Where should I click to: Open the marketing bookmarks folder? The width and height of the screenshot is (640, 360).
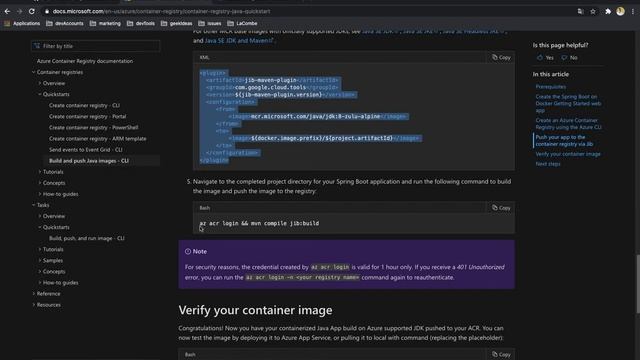click(105, 24)
